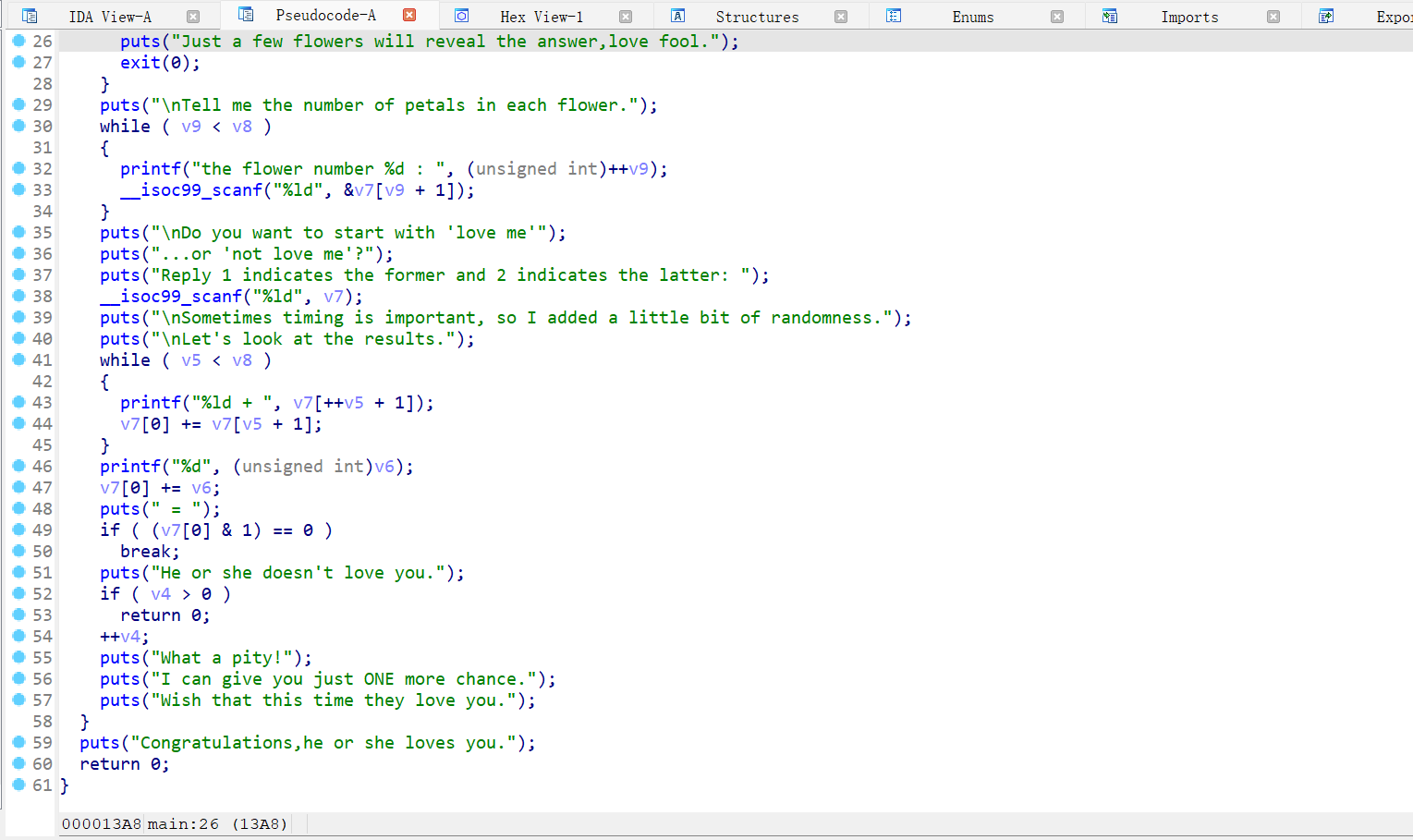
Task: Click __isoc99_scanf on line 38
Action: click(171, 296)
